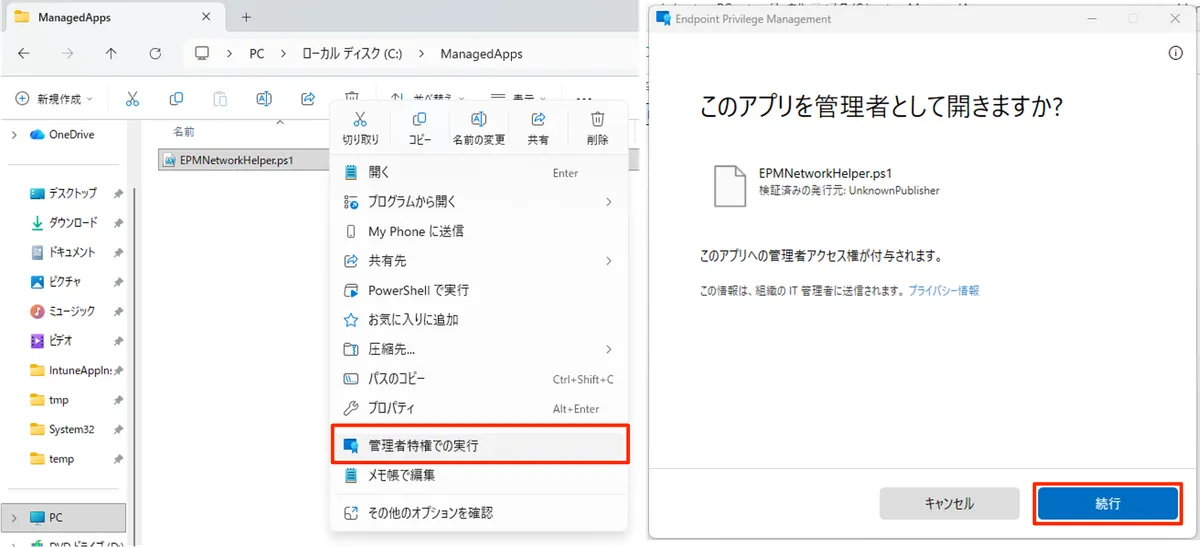Close the ManagedApps tab

[x=205, y=17]
